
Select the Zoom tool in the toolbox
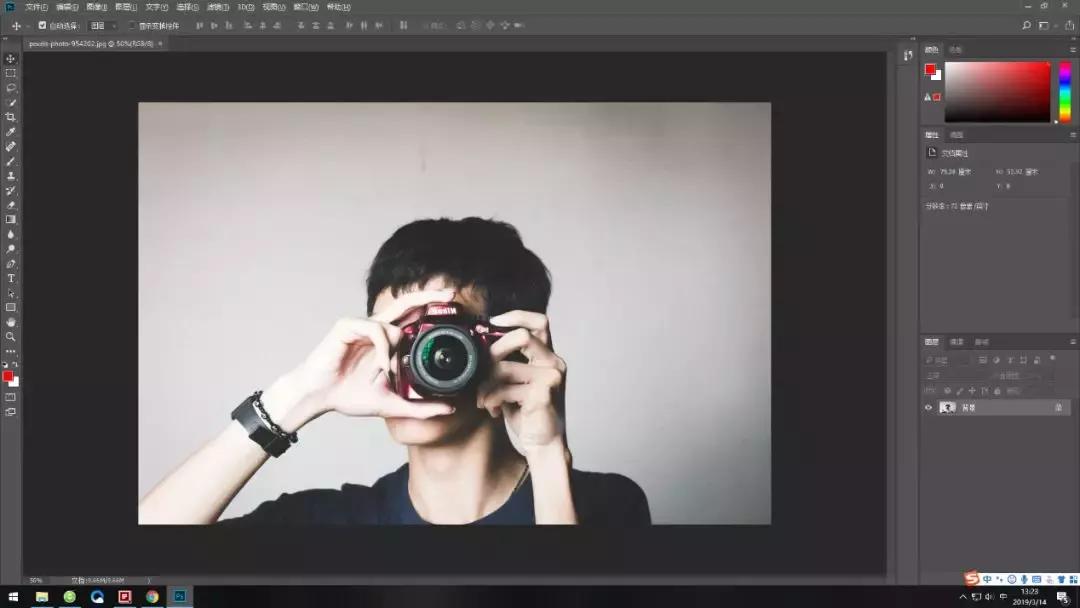[10, 337]
